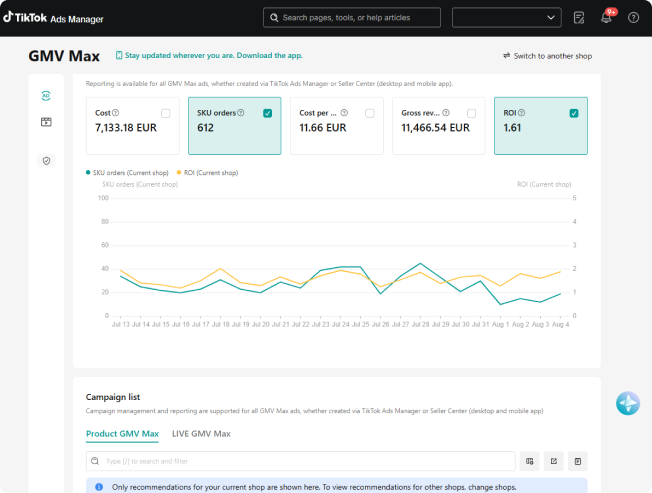Enable the Cost metric checkbox
The height and width of the screenshot is (493, 652).
(165, 113)
